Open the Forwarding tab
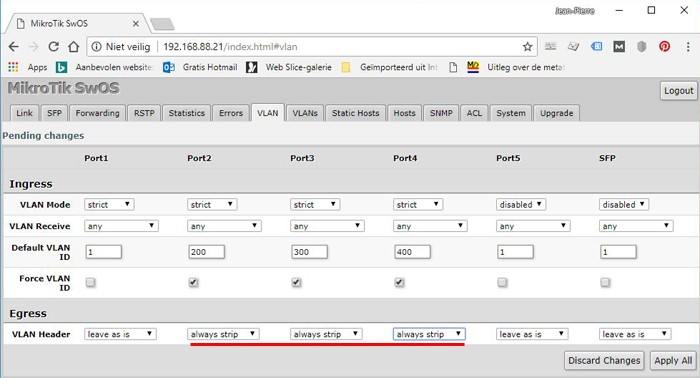This screenshot has width=700, height=378. coord(97,113)
